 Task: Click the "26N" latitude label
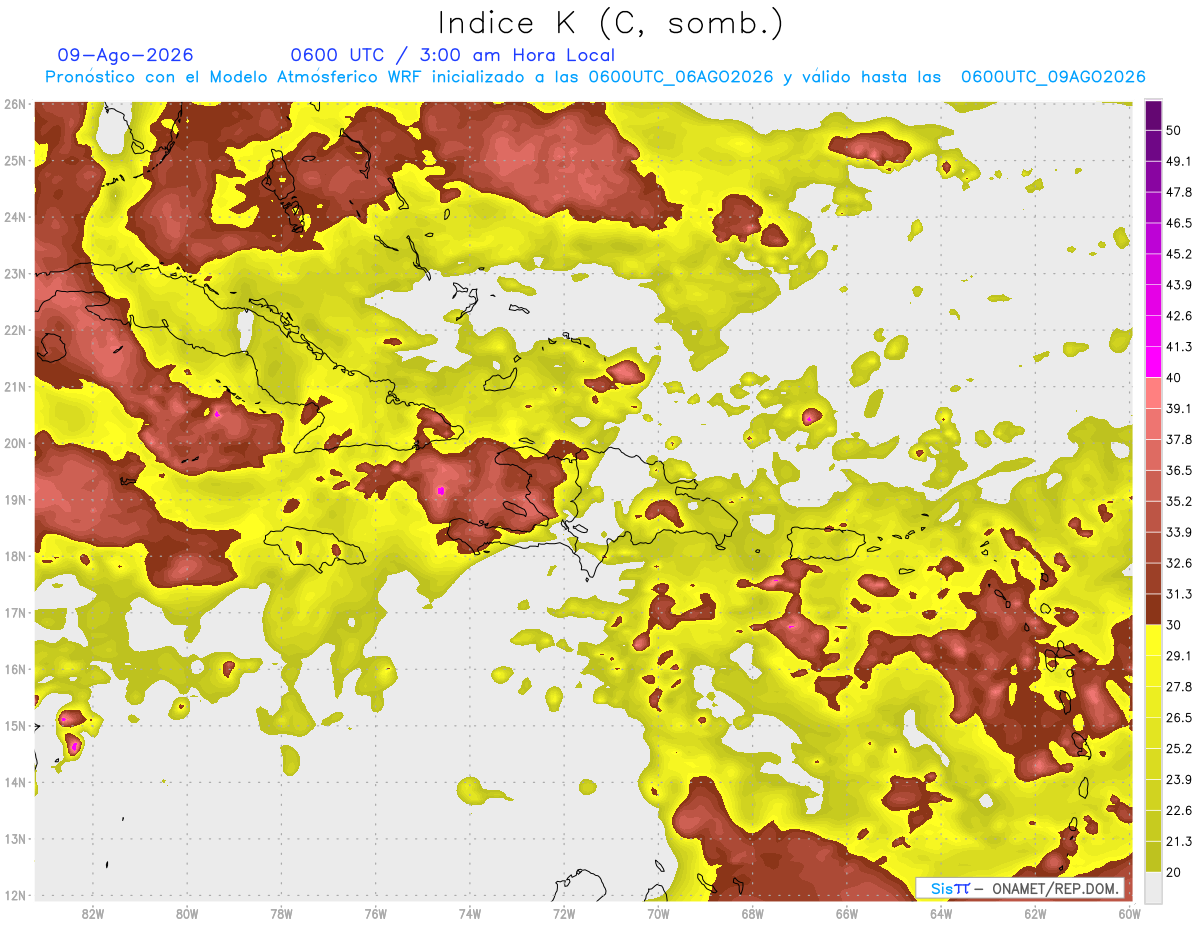15,104
